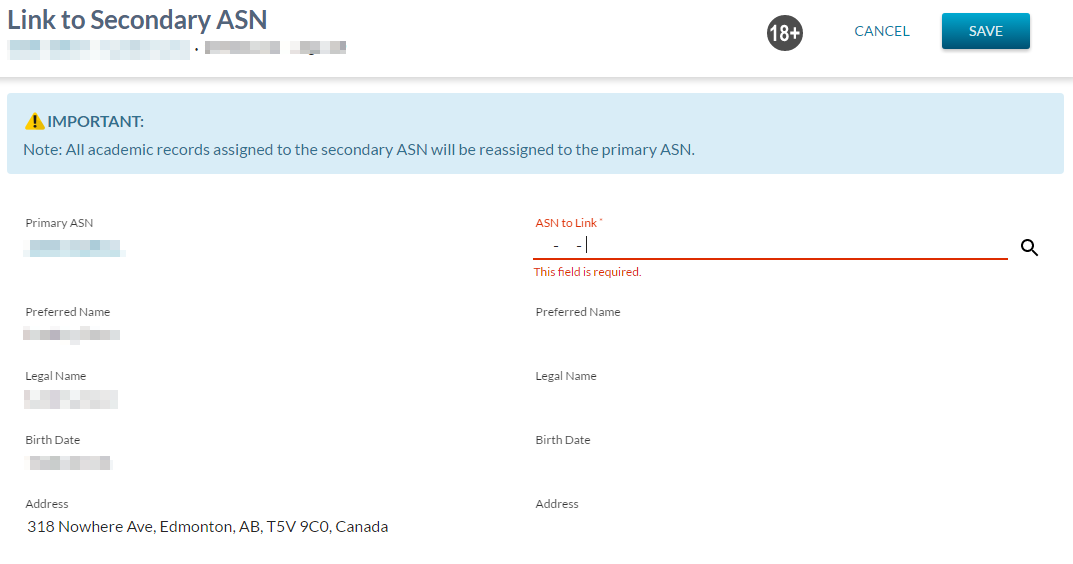1073x564 pixels.
Task: Click the "Primary ASN" label
Action: [59, 223]
